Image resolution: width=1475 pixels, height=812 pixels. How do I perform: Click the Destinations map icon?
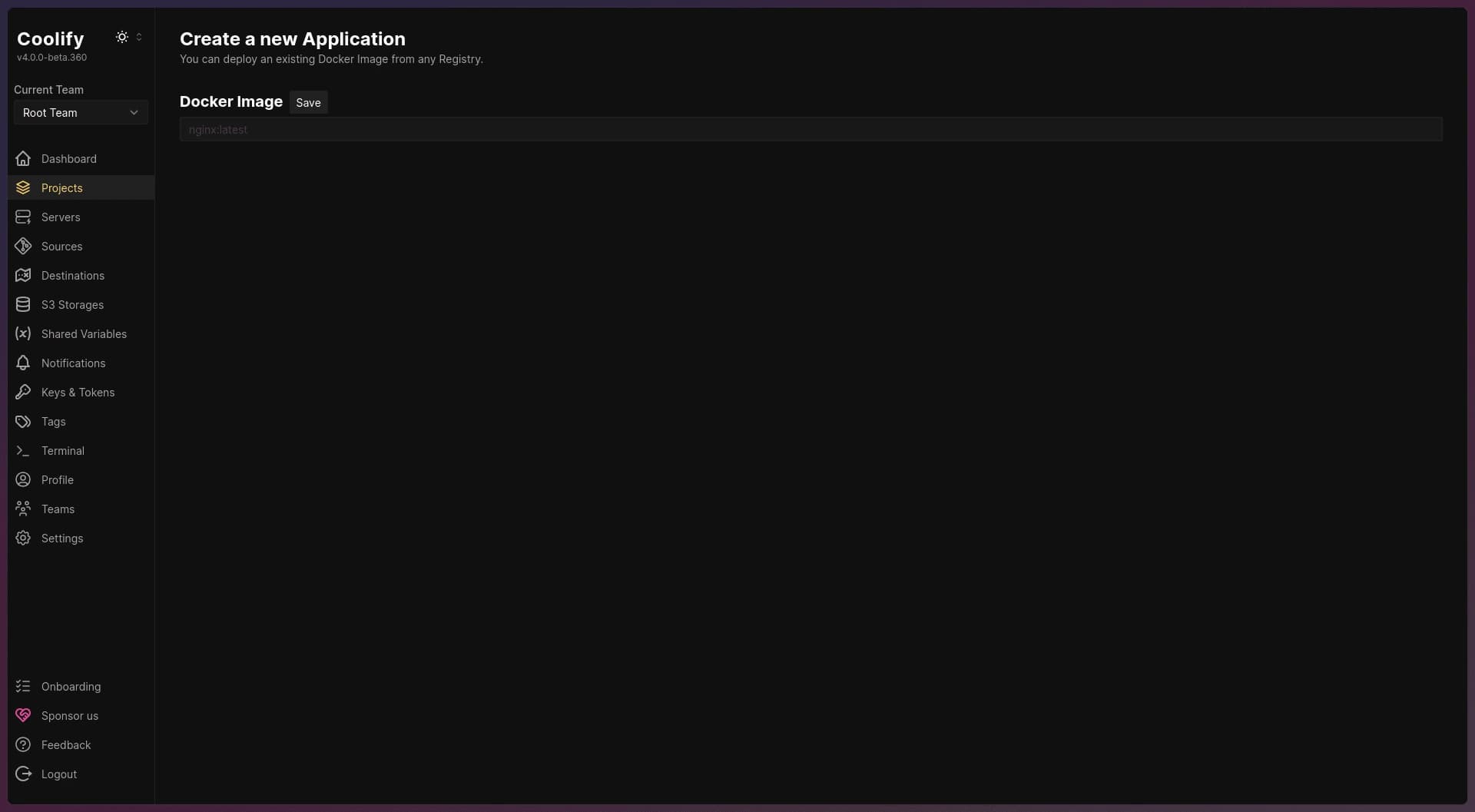click(x=23, y=275)
